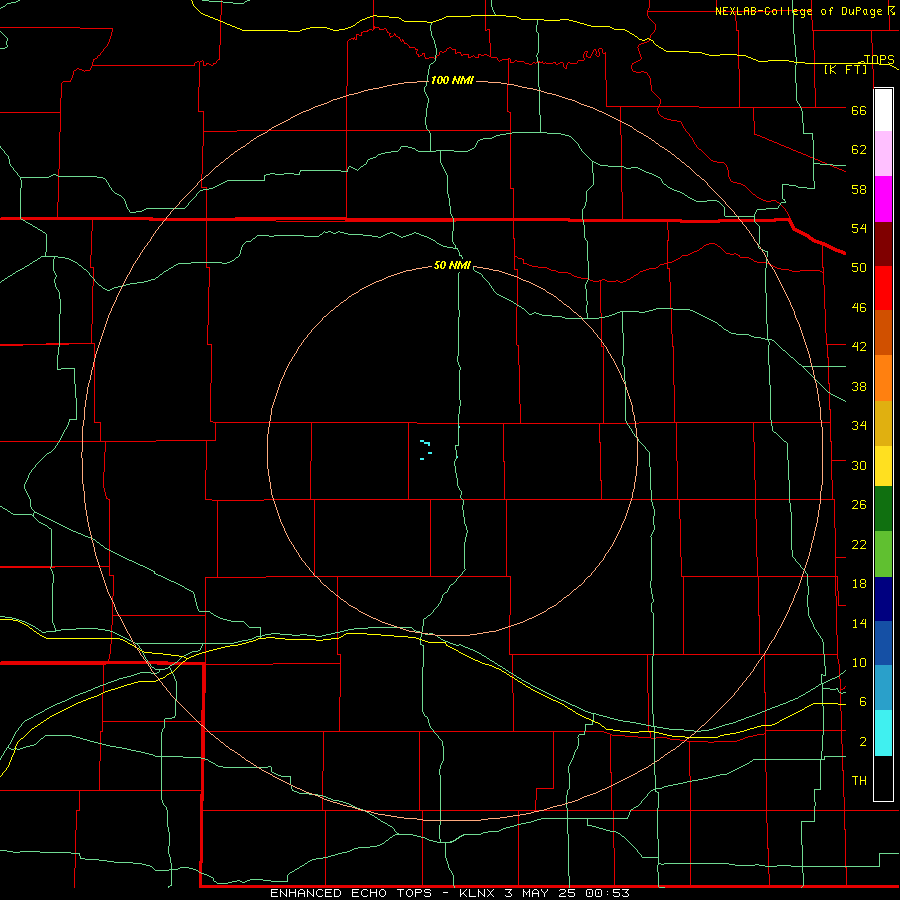Viewport: 900px width, 900px height.
Task: Select the light green legend swatch
Action: click(883, 554)
